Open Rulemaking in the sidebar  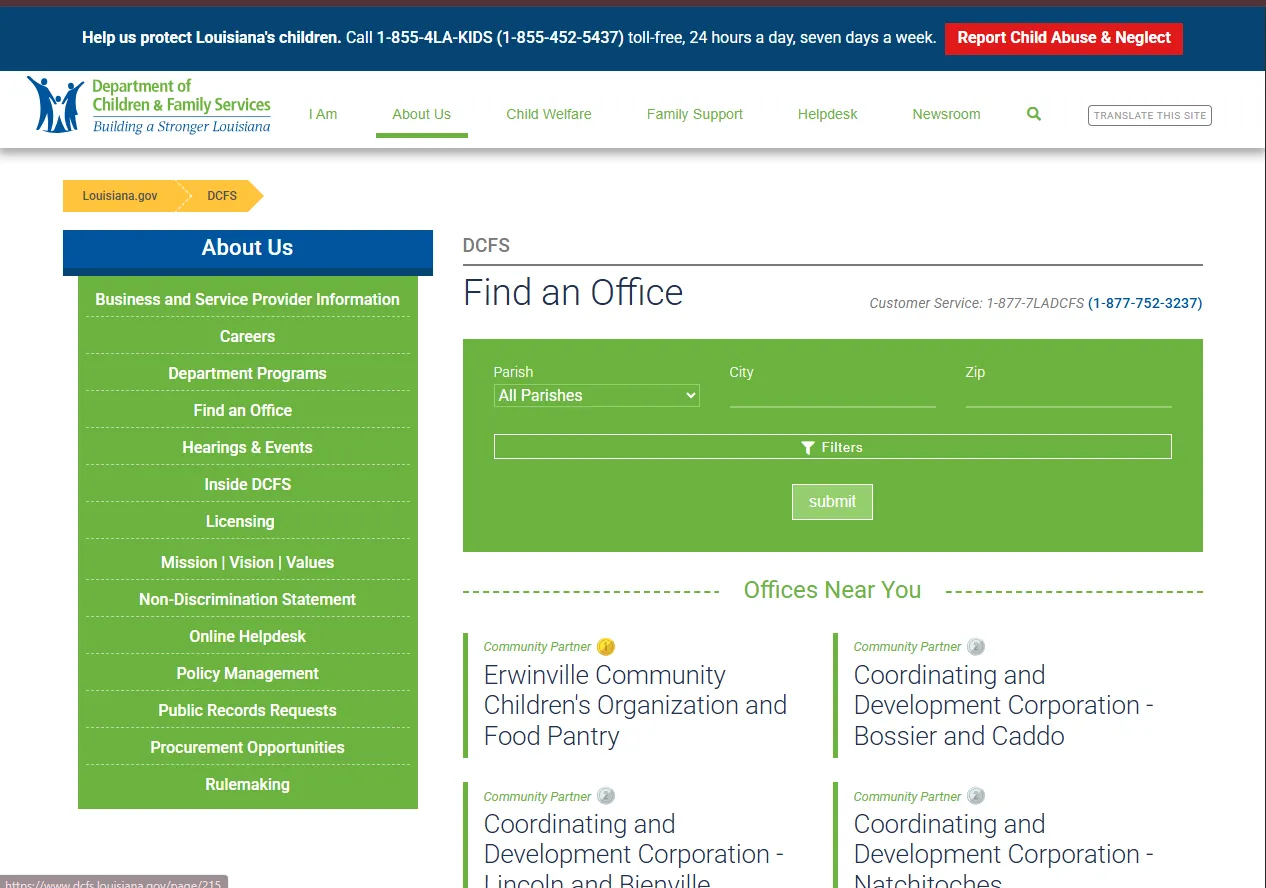(247, 784)
